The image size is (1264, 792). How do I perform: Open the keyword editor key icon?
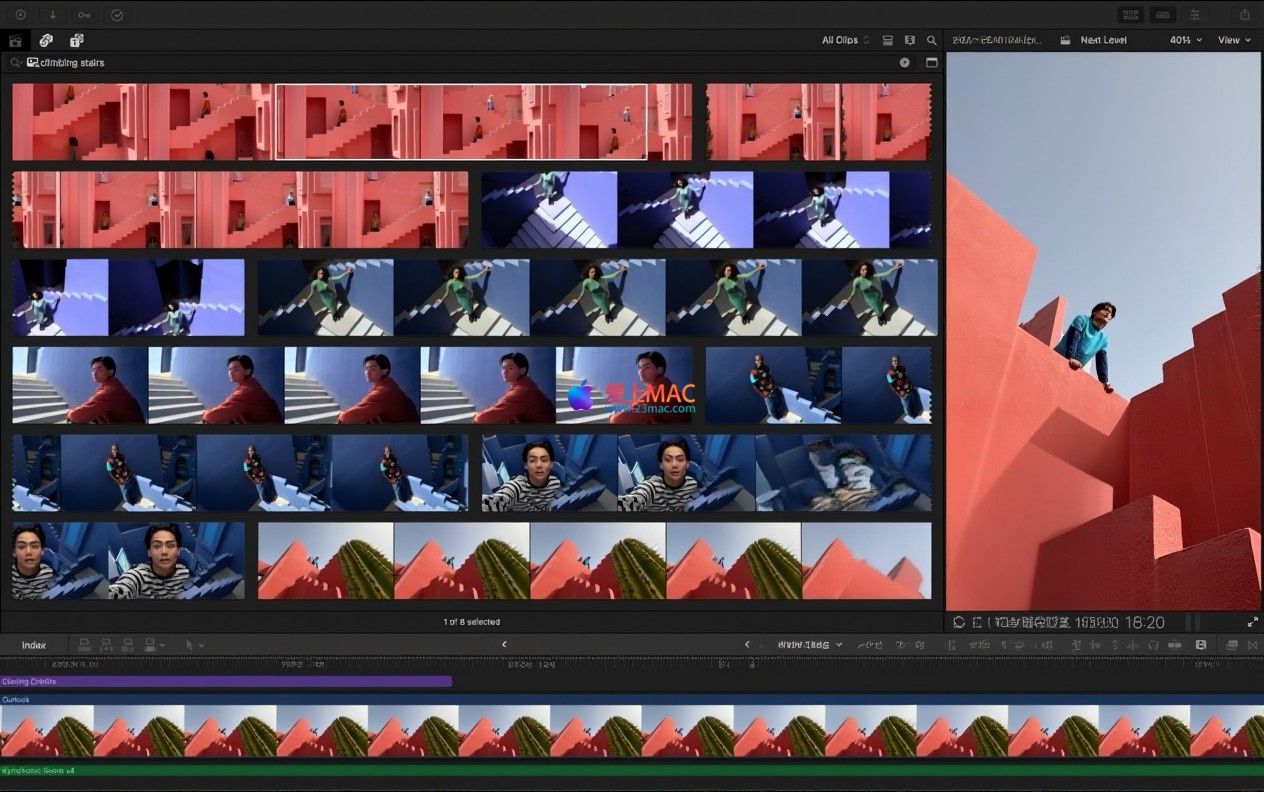[x=85, y=15]
